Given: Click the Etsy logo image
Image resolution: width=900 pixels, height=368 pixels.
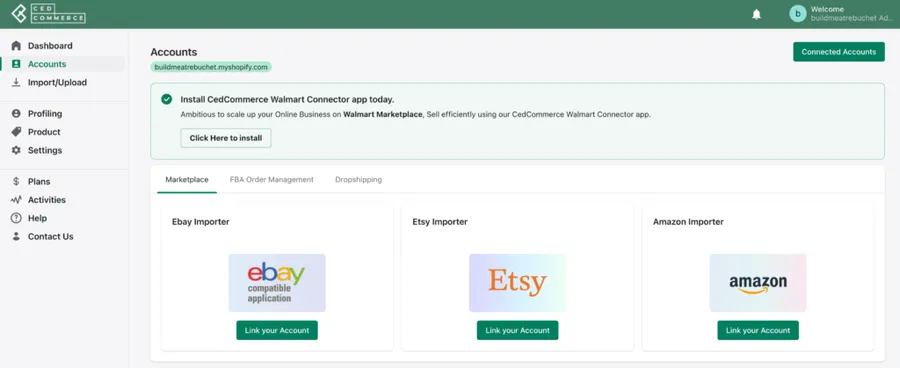Looking at the screenshot, I should (517, 283).
